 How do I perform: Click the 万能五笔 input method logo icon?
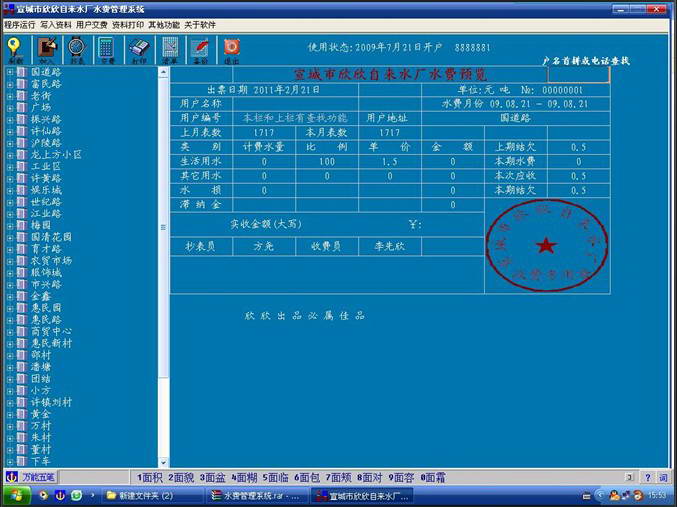12,477
